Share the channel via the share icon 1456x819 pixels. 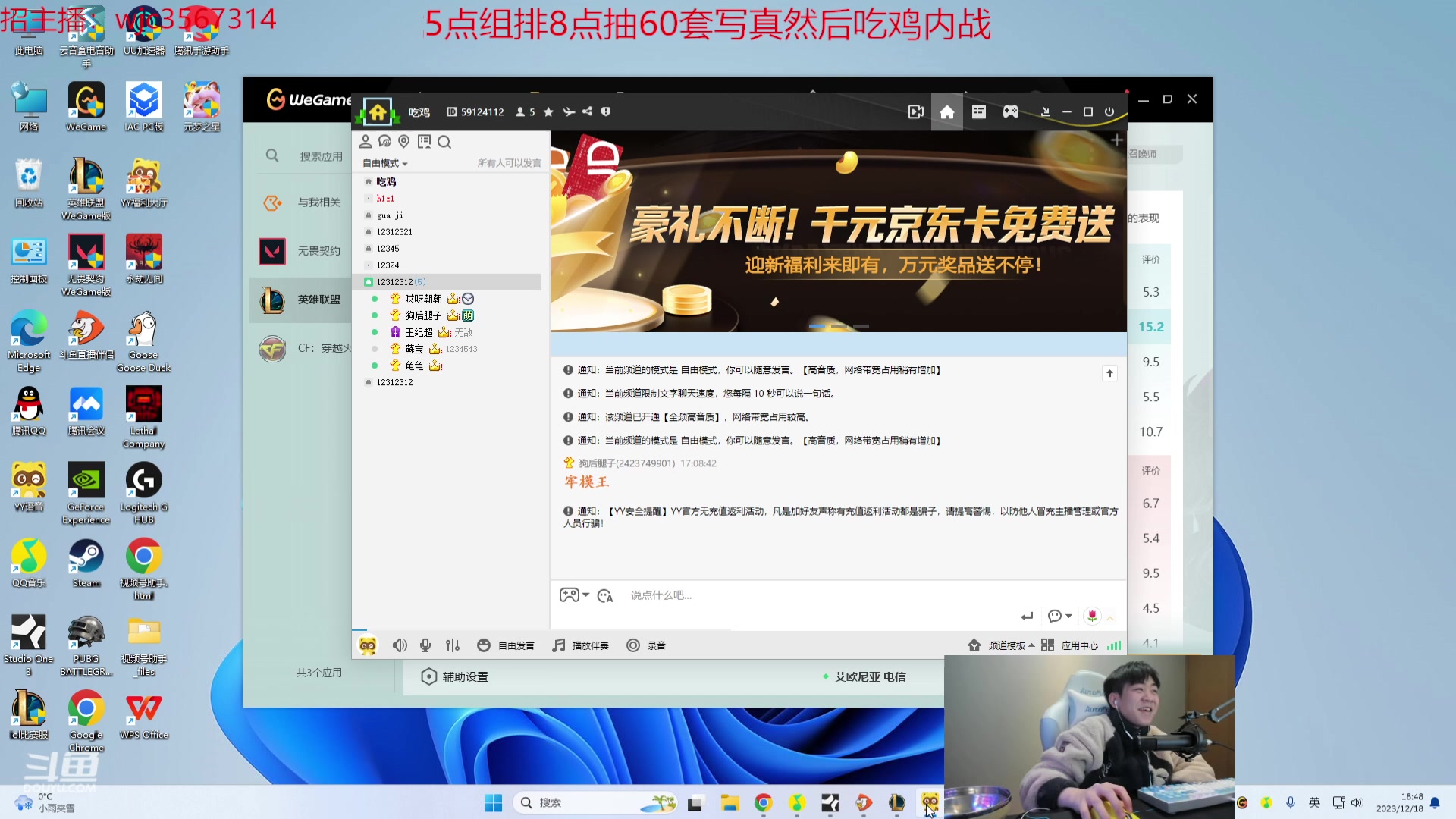tap(588, 112)
